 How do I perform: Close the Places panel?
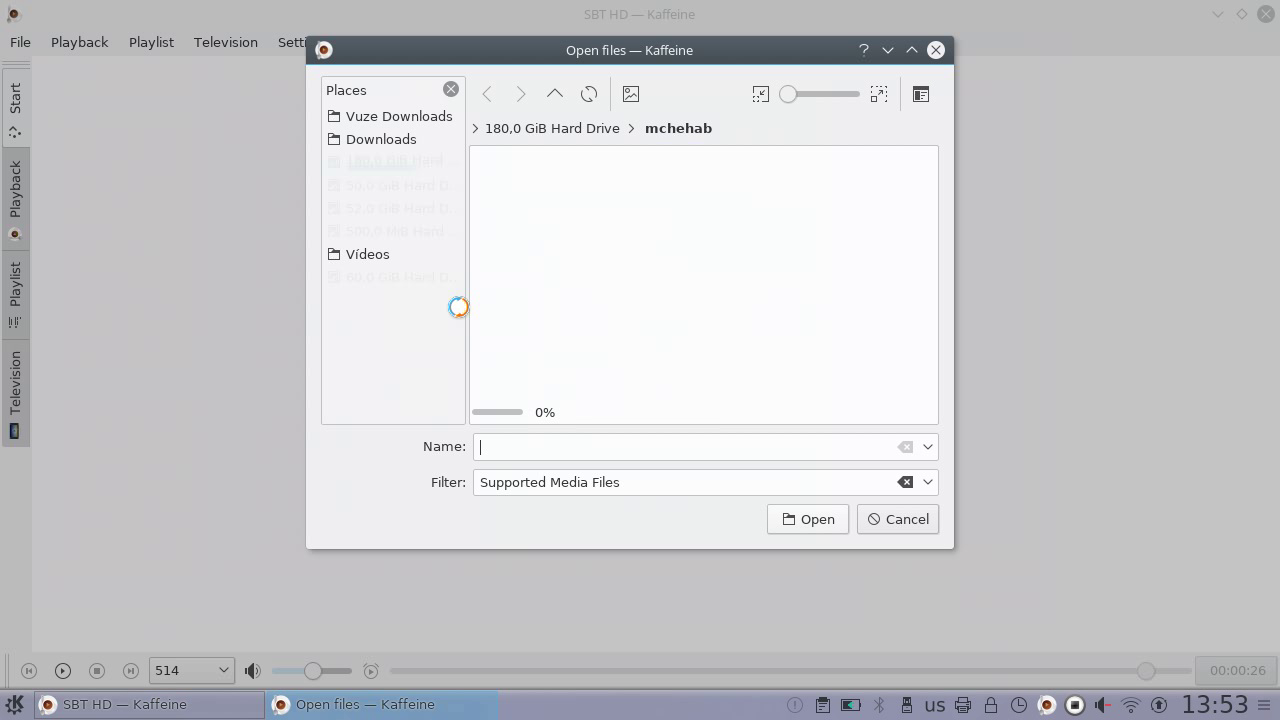pyautogui.click(x=451, y=89)
